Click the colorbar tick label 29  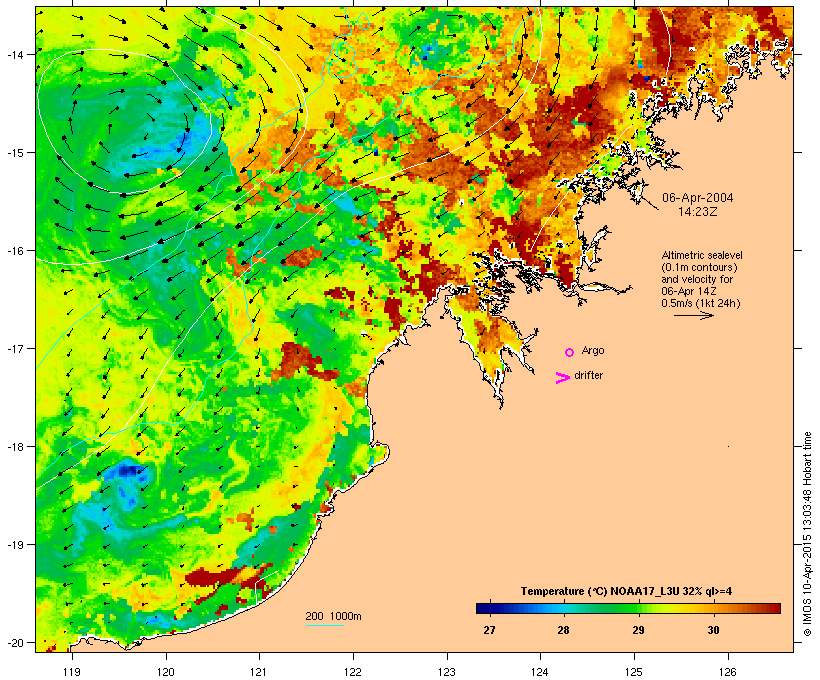638,630
